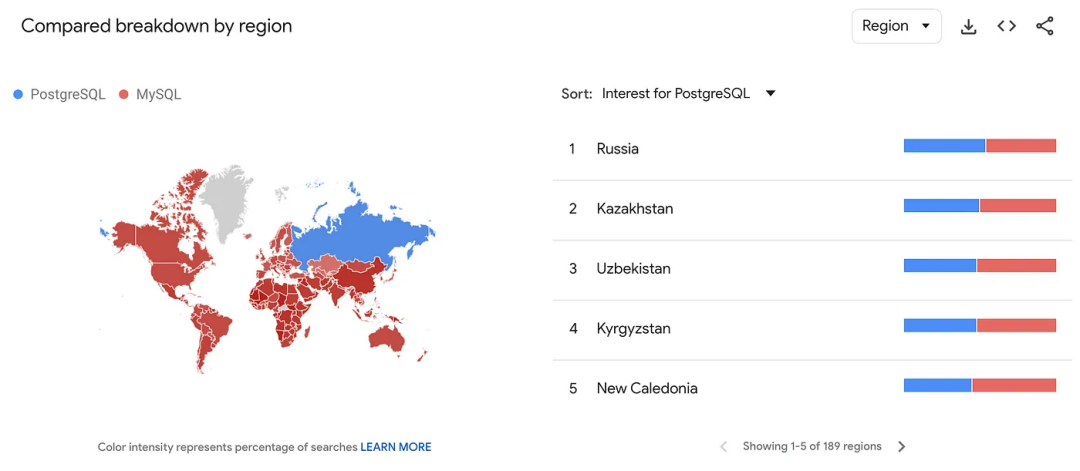Click the red MySQL legend dot

pyautogui.click(x=124, y=95)
